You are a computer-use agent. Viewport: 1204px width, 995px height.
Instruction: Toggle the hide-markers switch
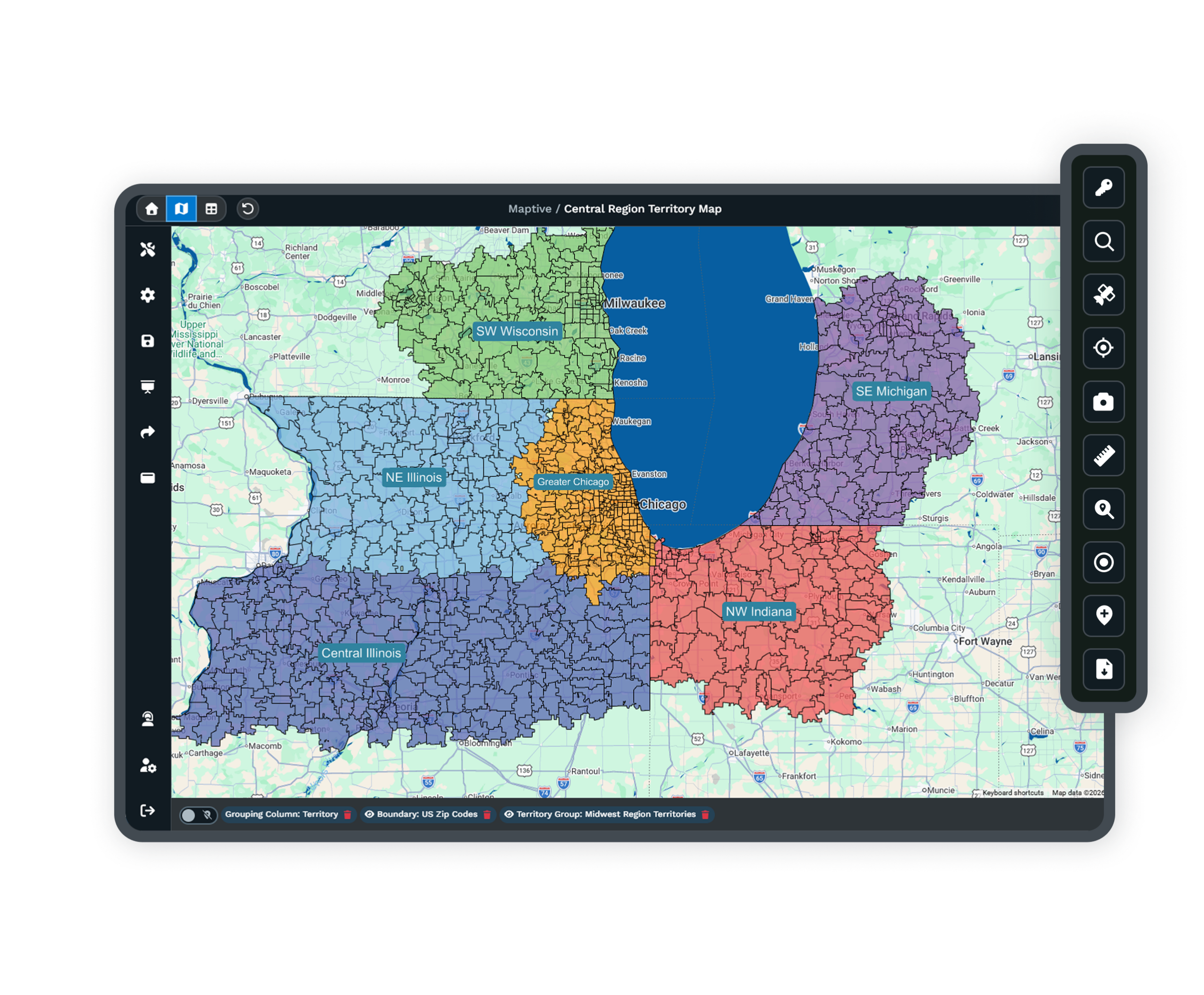tap(198, 814)
